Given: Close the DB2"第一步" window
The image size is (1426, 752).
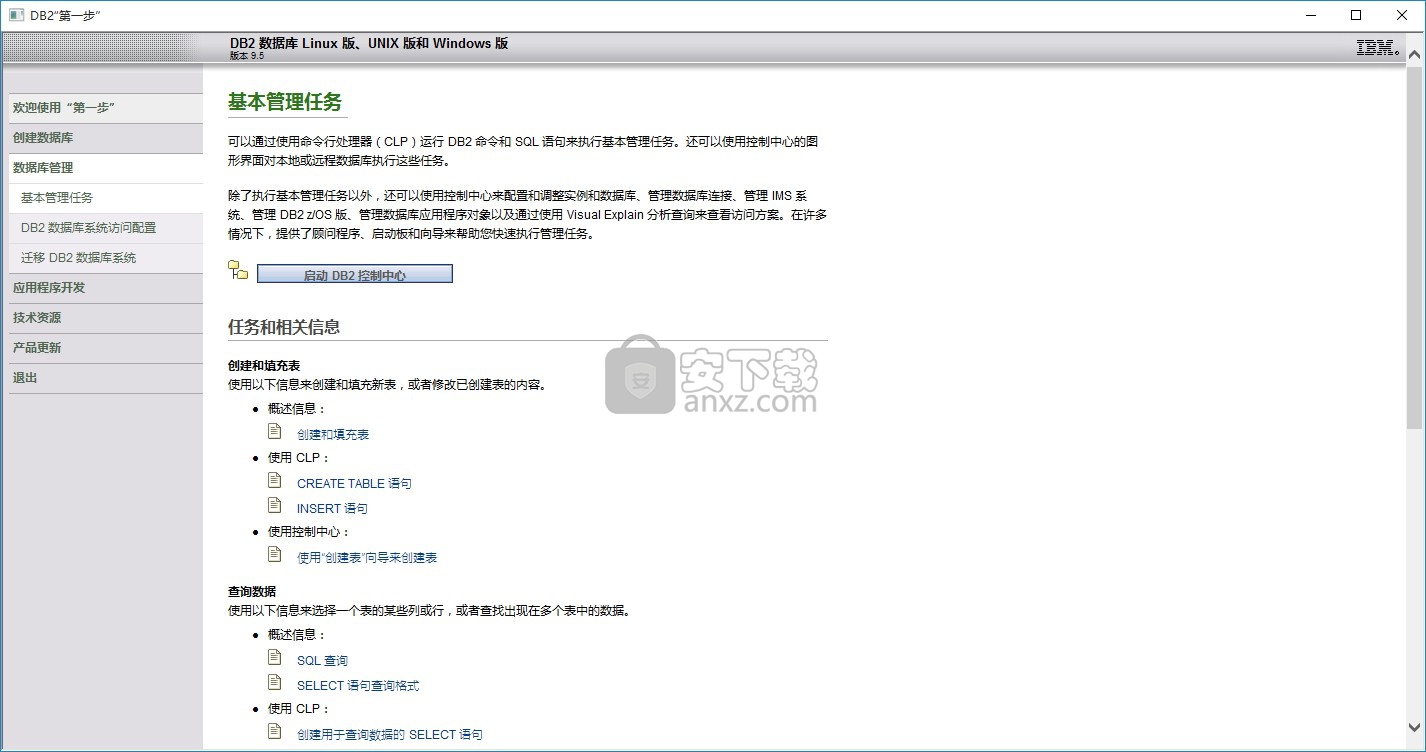Looking at the screenshot, I should click(x=1402, y=15).
